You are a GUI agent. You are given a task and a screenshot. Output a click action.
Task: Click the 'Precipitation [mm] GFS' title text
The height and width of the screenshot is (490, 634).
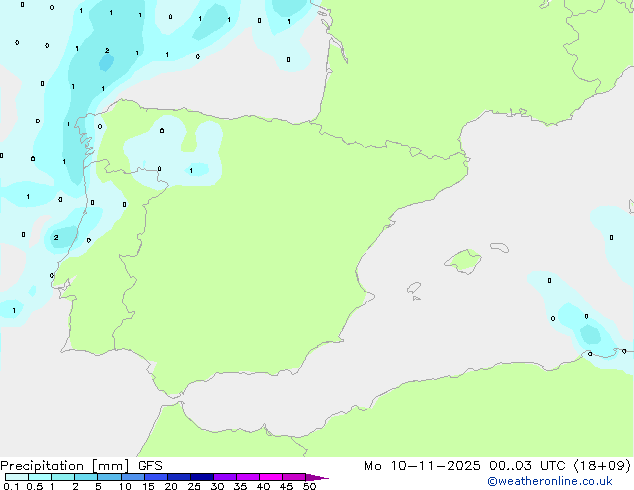click(81, 466)
